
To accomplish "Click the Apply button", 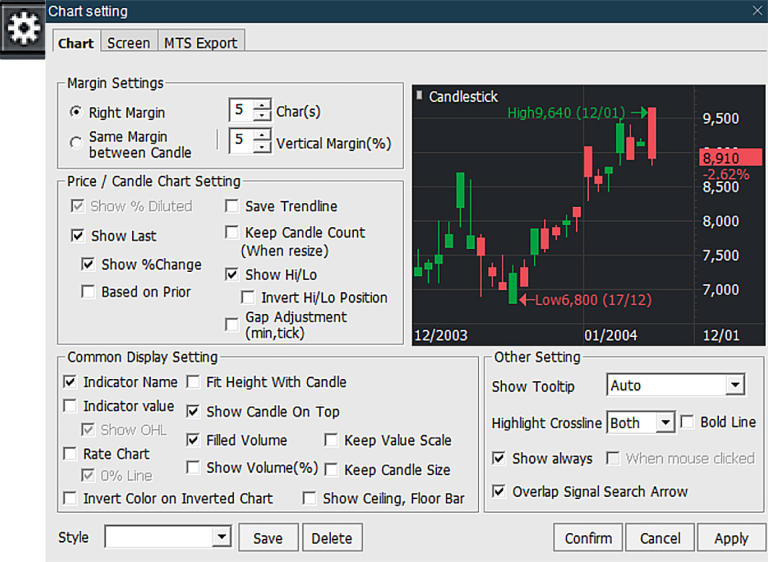I will click(730, 538).
